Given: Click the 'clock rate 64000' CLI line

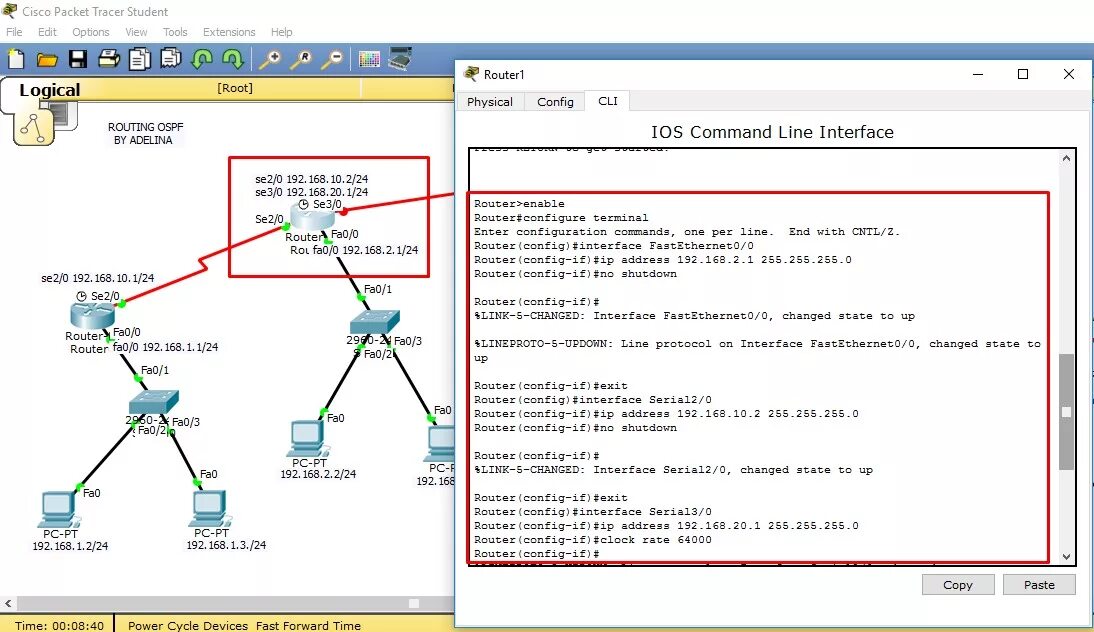Looking at the screenshot, I should tap(593, 540).
